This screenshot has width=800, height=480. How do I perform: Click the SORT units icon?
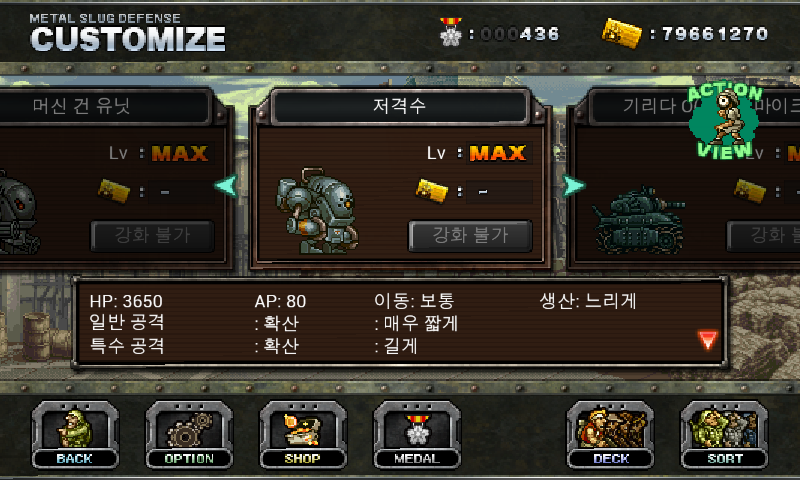click(724, 435)
